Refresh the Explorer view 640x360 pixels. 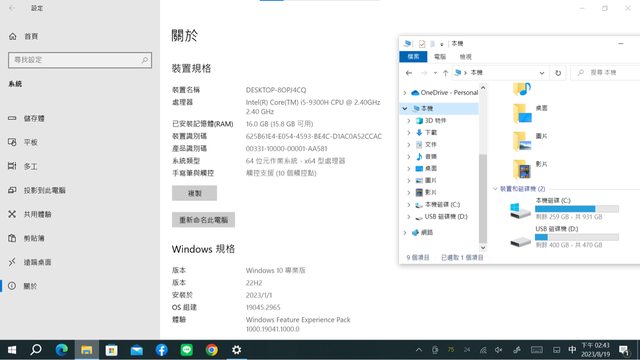558,73
